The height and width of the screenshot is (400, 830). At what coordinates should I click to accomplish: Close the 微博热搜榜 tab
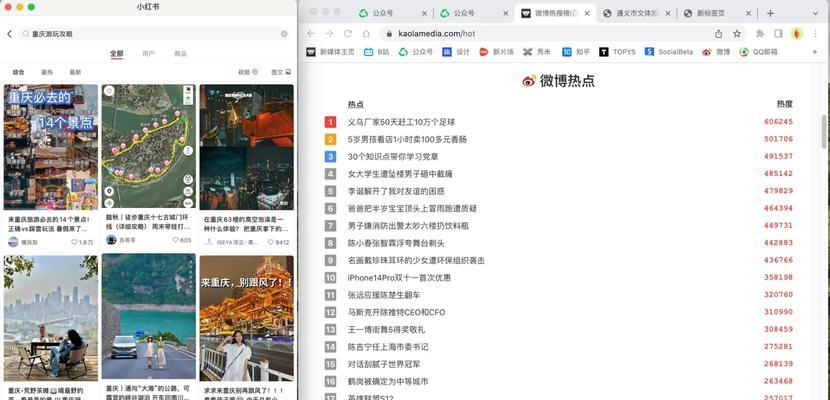pyautogui.click(x=587, y=14)
